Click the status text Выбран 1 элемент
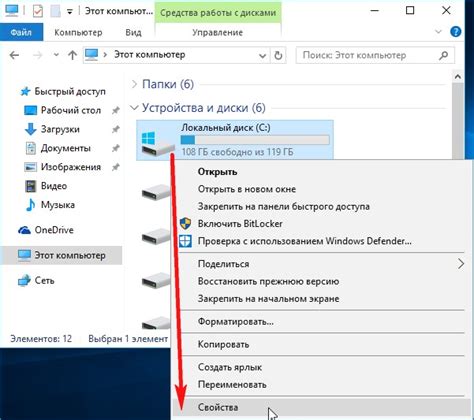Viewport: 474px width, 420px height. point(128,339)
